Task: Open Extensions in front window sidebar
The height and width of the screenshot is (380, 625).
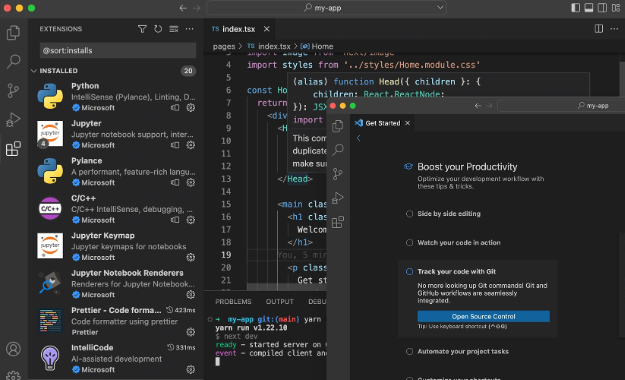Action: [338, 222]
